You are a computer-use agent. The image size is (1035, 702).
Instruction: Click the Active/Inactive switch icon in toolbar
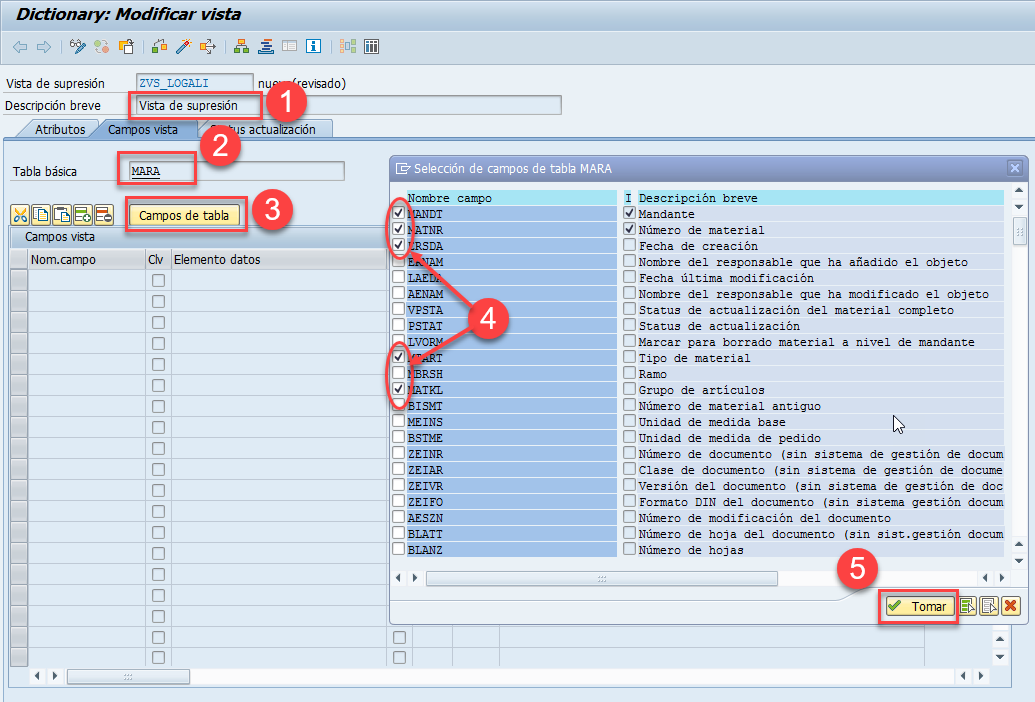(x=102, y=47)
